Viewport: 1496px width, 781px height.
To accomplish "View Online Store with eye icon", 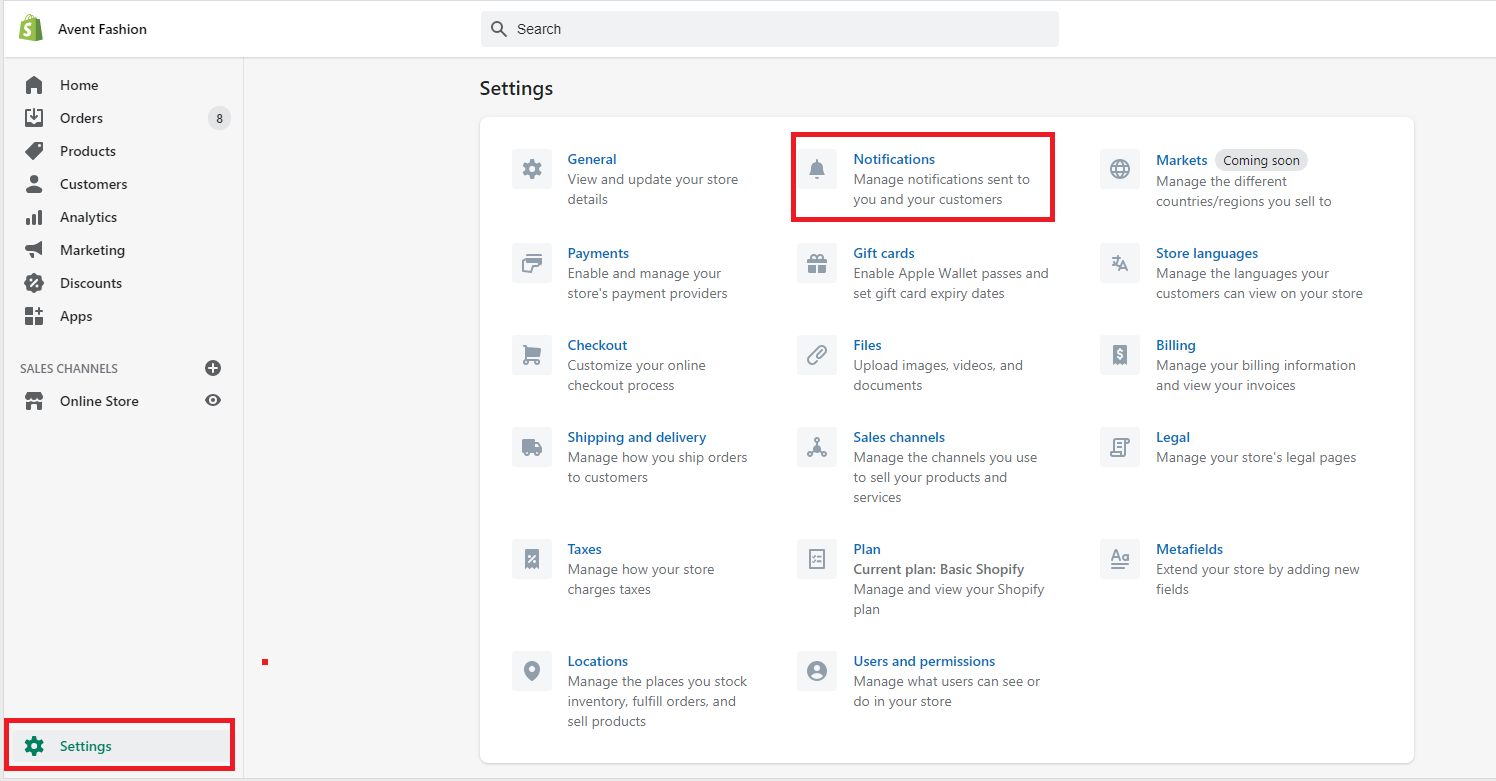I will click(x=213, y=400).
